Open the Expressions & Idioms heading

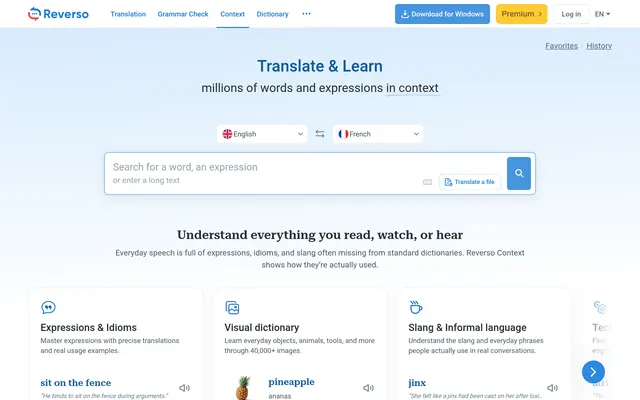89,327
